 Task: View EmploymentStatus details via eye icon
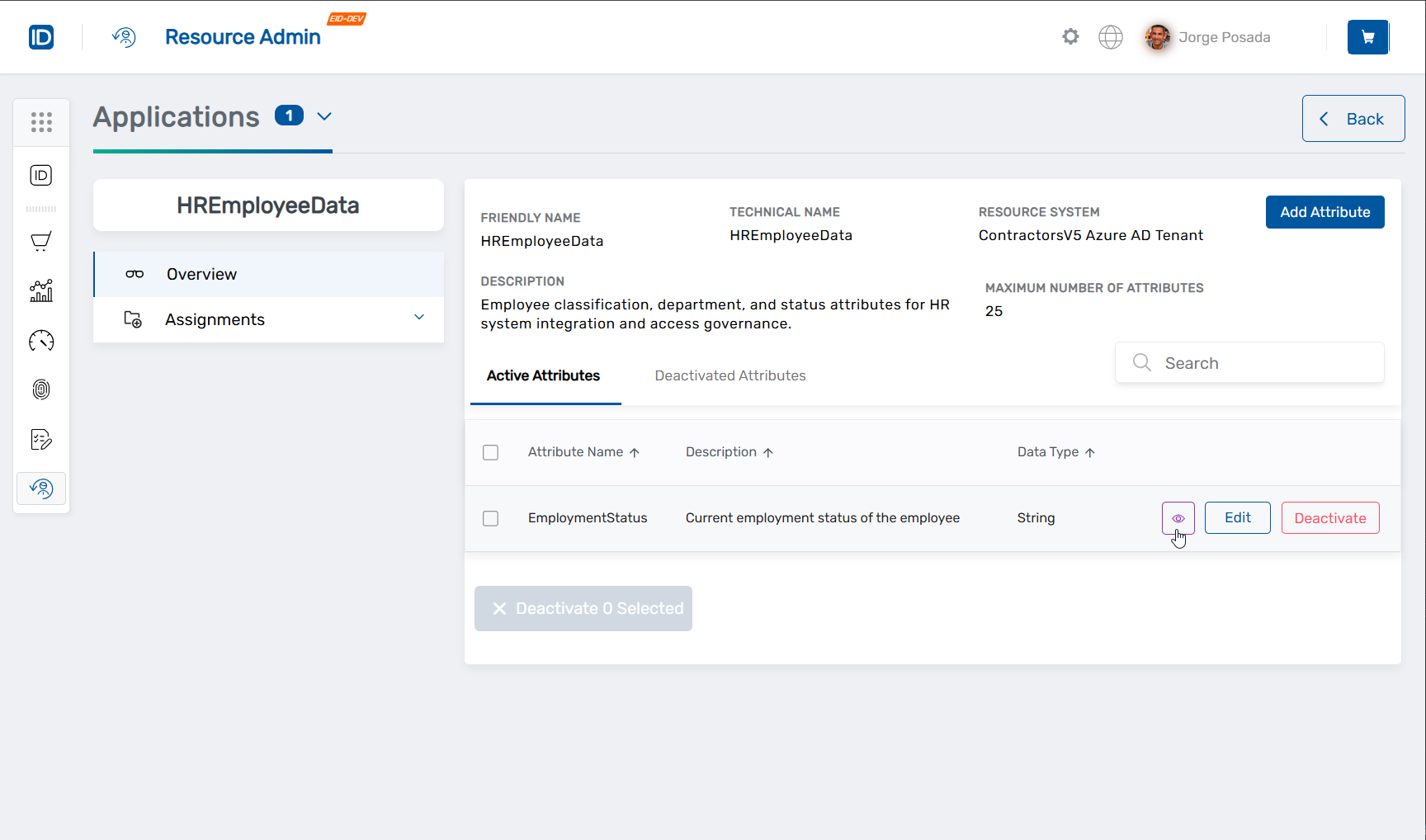pos(1178,518)
